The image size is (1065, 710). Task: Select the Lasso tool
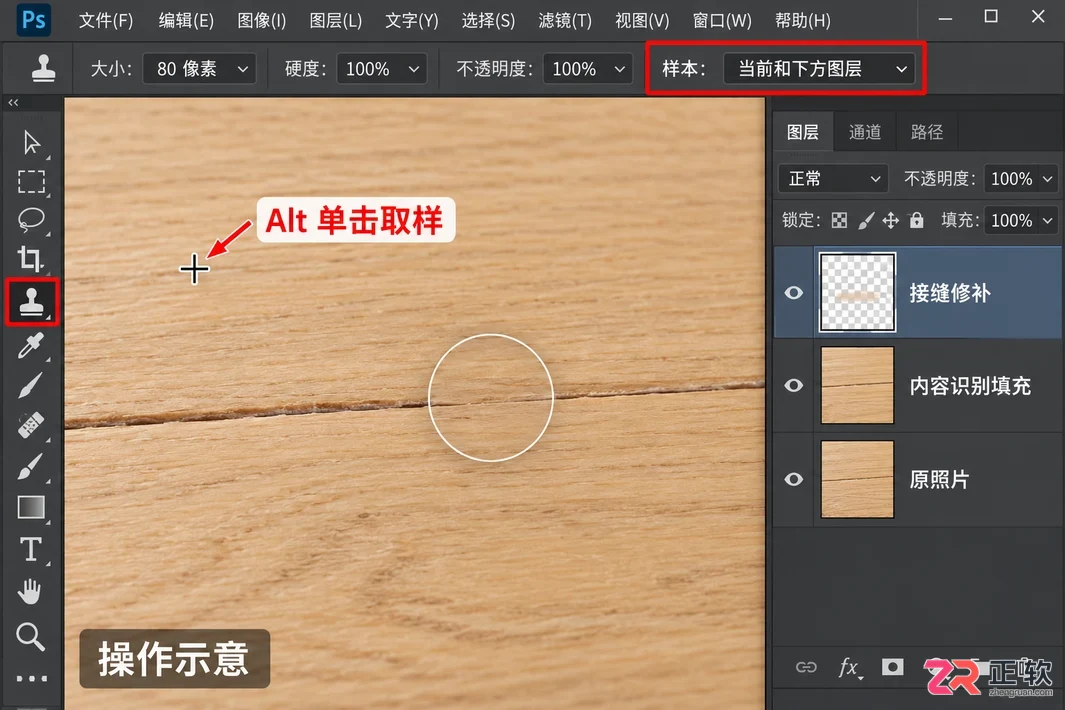(31, 219)
